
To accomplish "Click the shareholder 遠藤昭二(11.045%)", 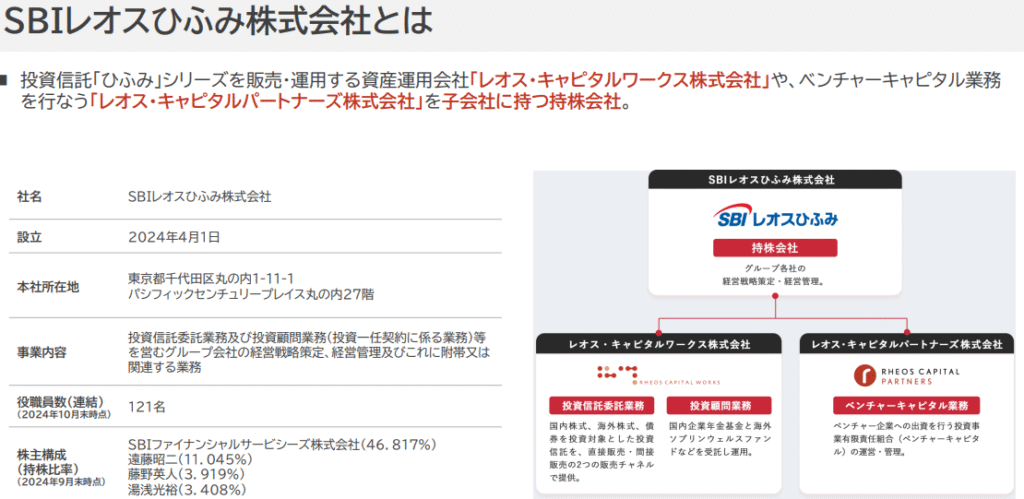I will [x=191, y=459].
